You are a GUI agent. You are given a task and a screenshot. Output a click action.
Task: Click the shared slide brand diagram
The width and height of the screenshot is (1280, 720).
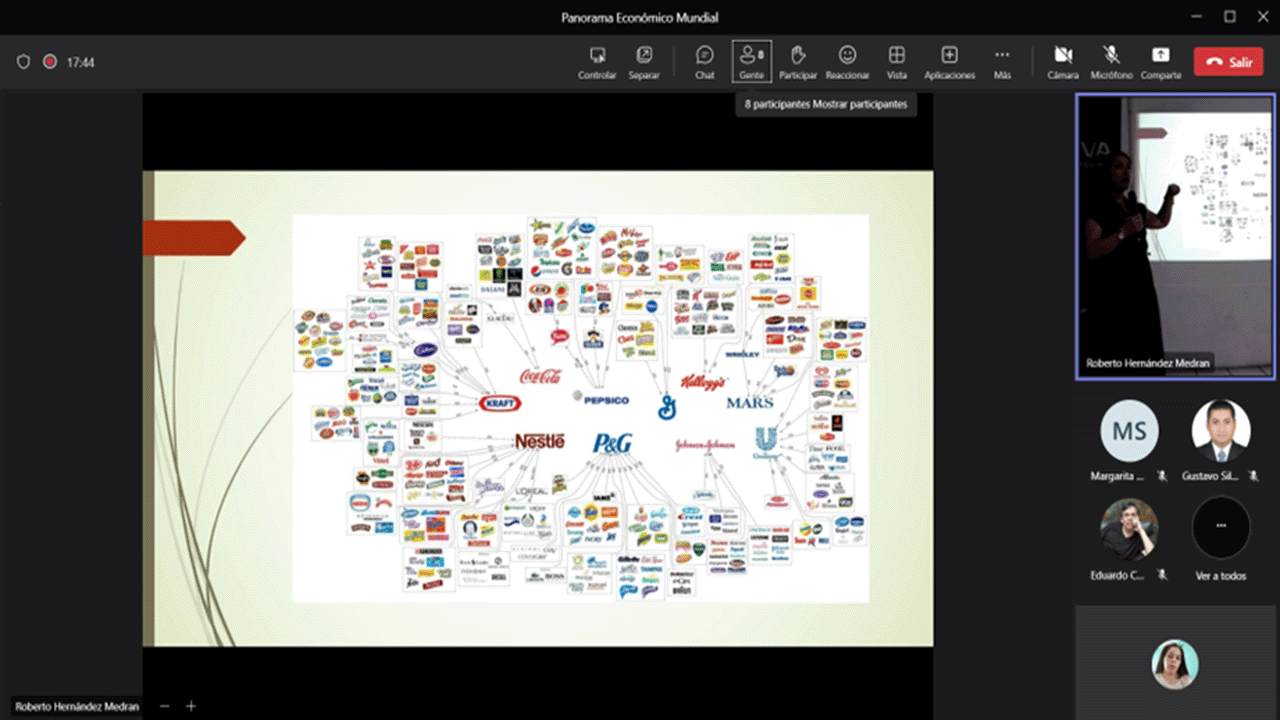click(x=580, y=408)
